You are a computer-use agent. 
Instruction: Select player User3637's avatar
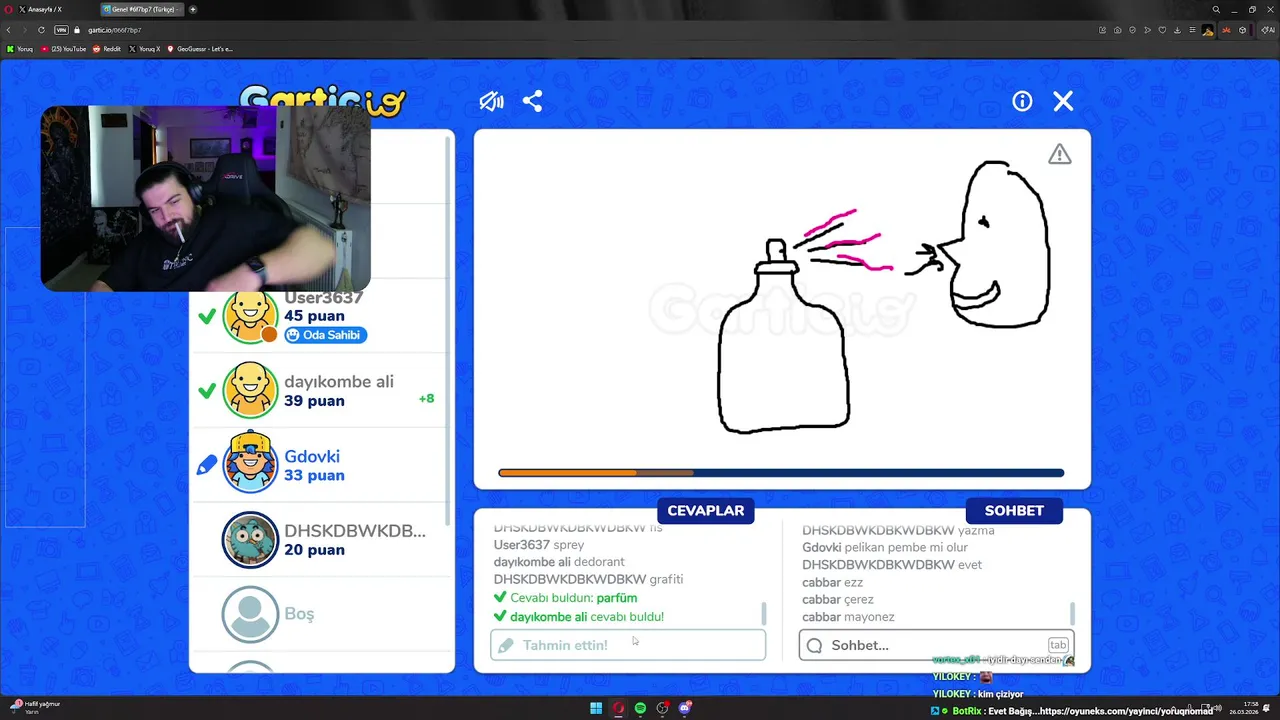click(249, 316)
